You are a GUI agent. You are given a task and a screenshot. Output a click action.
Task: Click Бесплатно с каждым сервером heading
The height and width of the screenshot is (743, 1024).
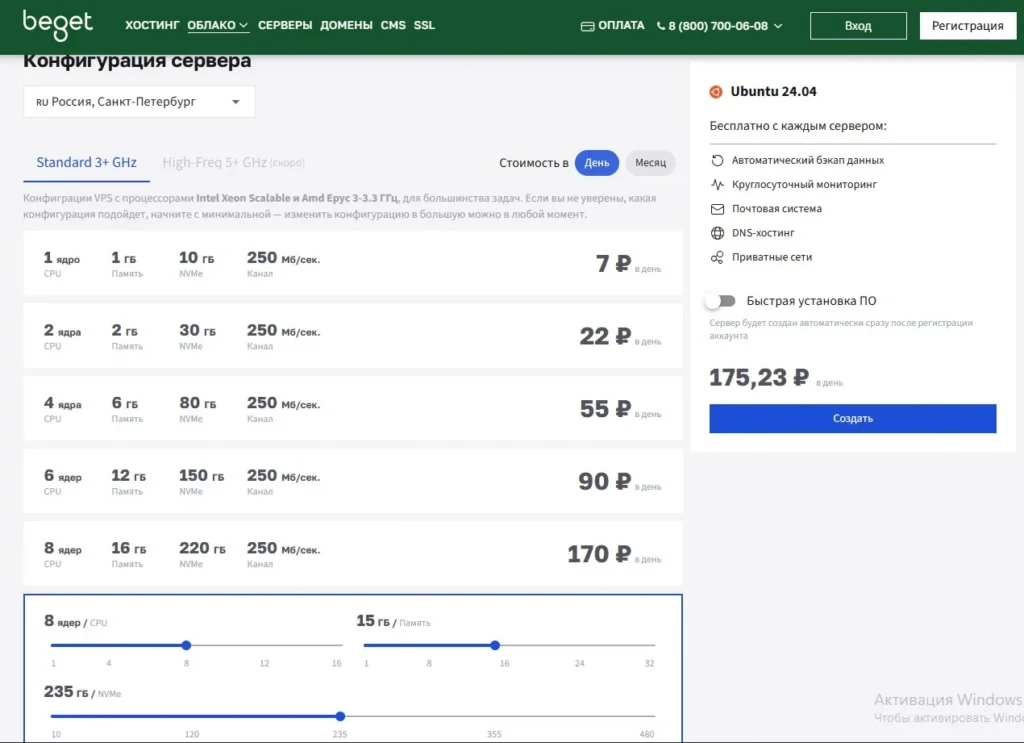coord(798,126)
